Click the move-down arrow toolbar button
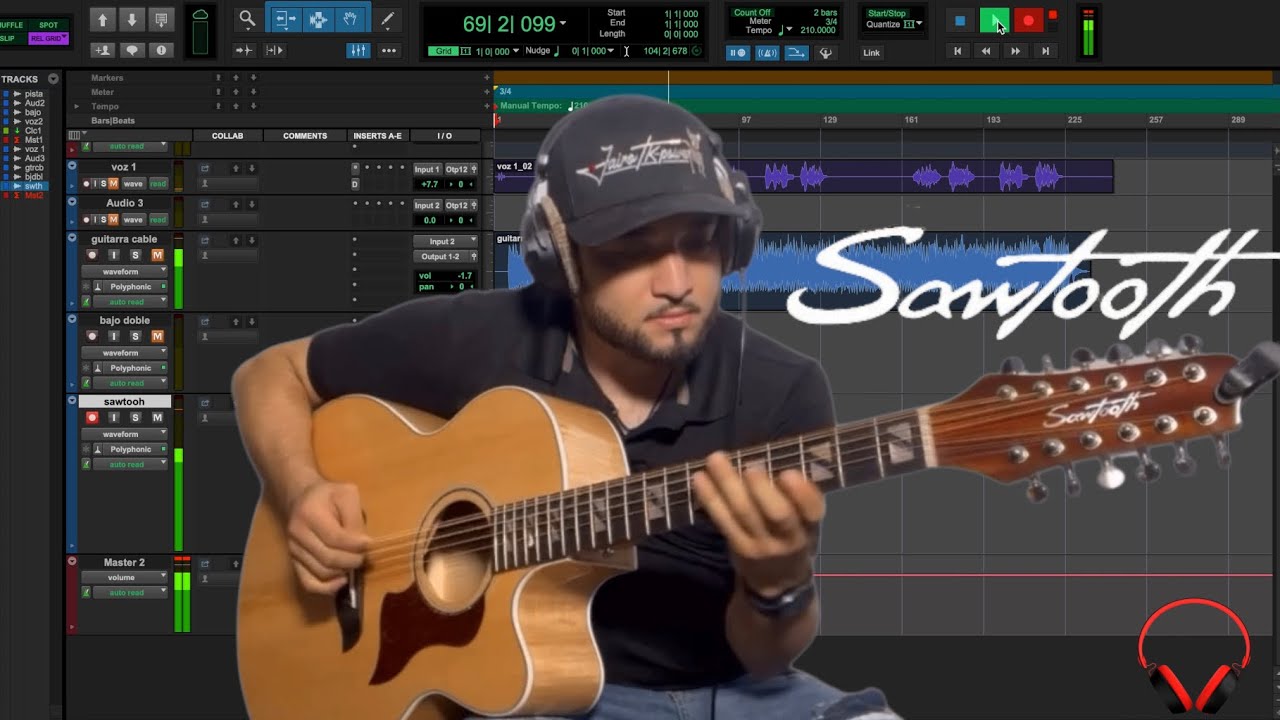1280x720 pixels. point(131,20)
